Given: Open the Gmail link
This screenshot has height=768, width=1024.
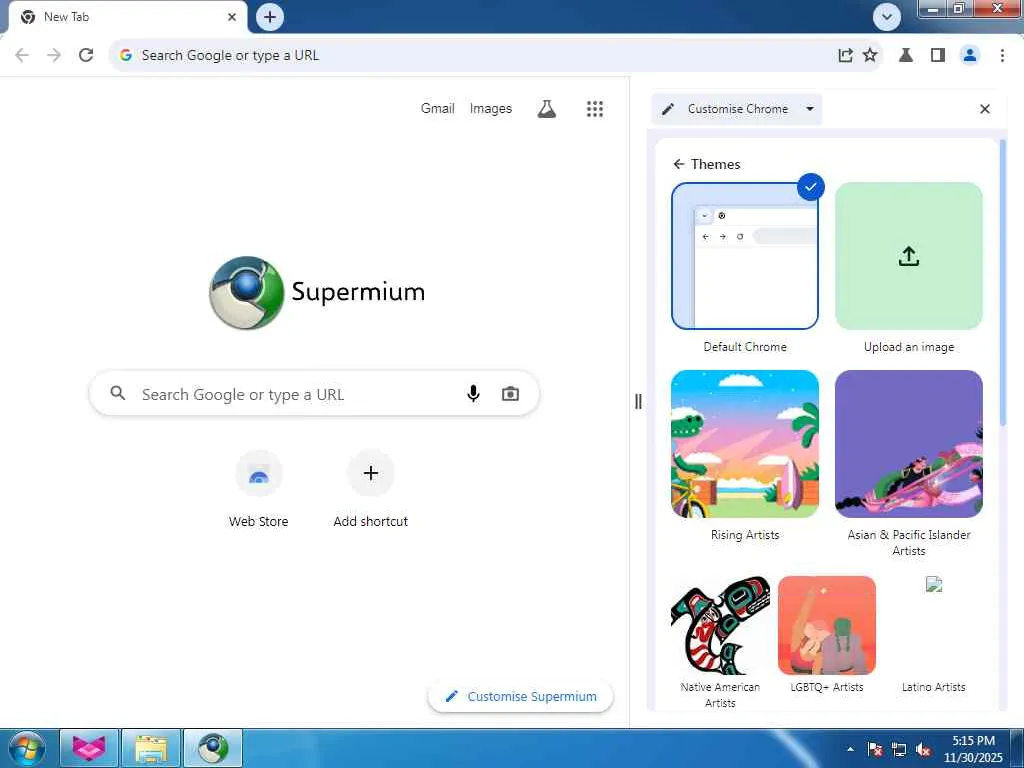Looking at the screenshot, I should point(438,108).
